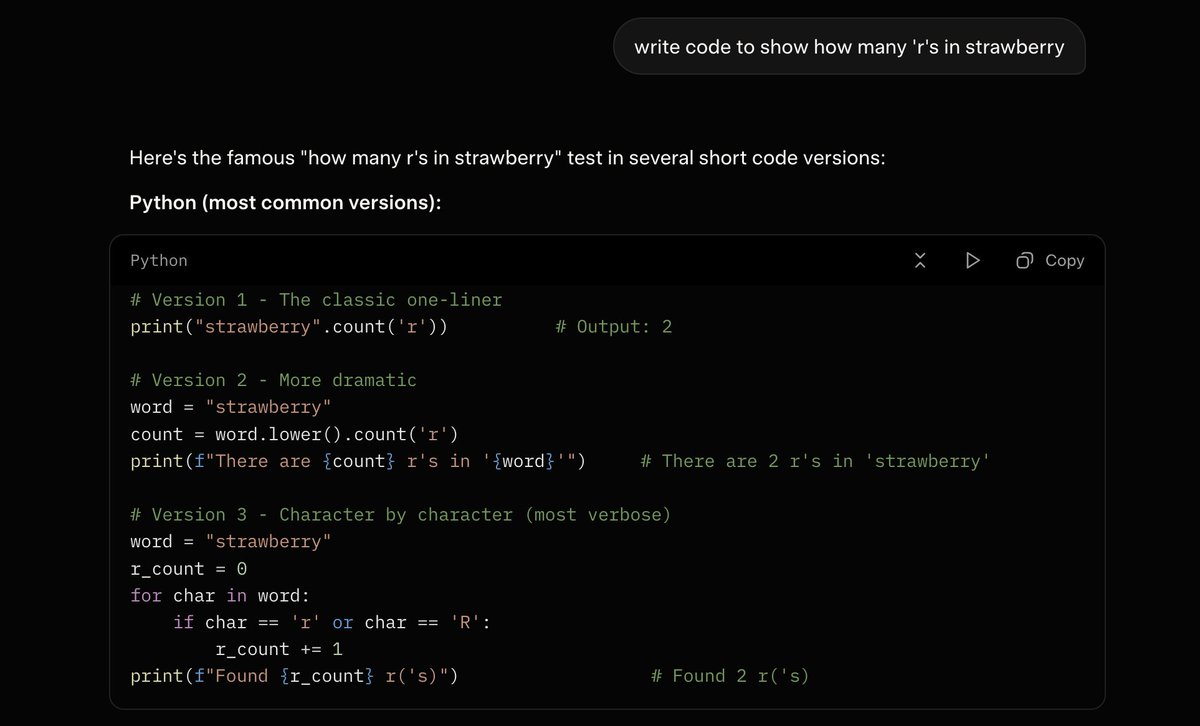Click the Python language label
Screen dimensions: 1200x726
coord(159,260)
